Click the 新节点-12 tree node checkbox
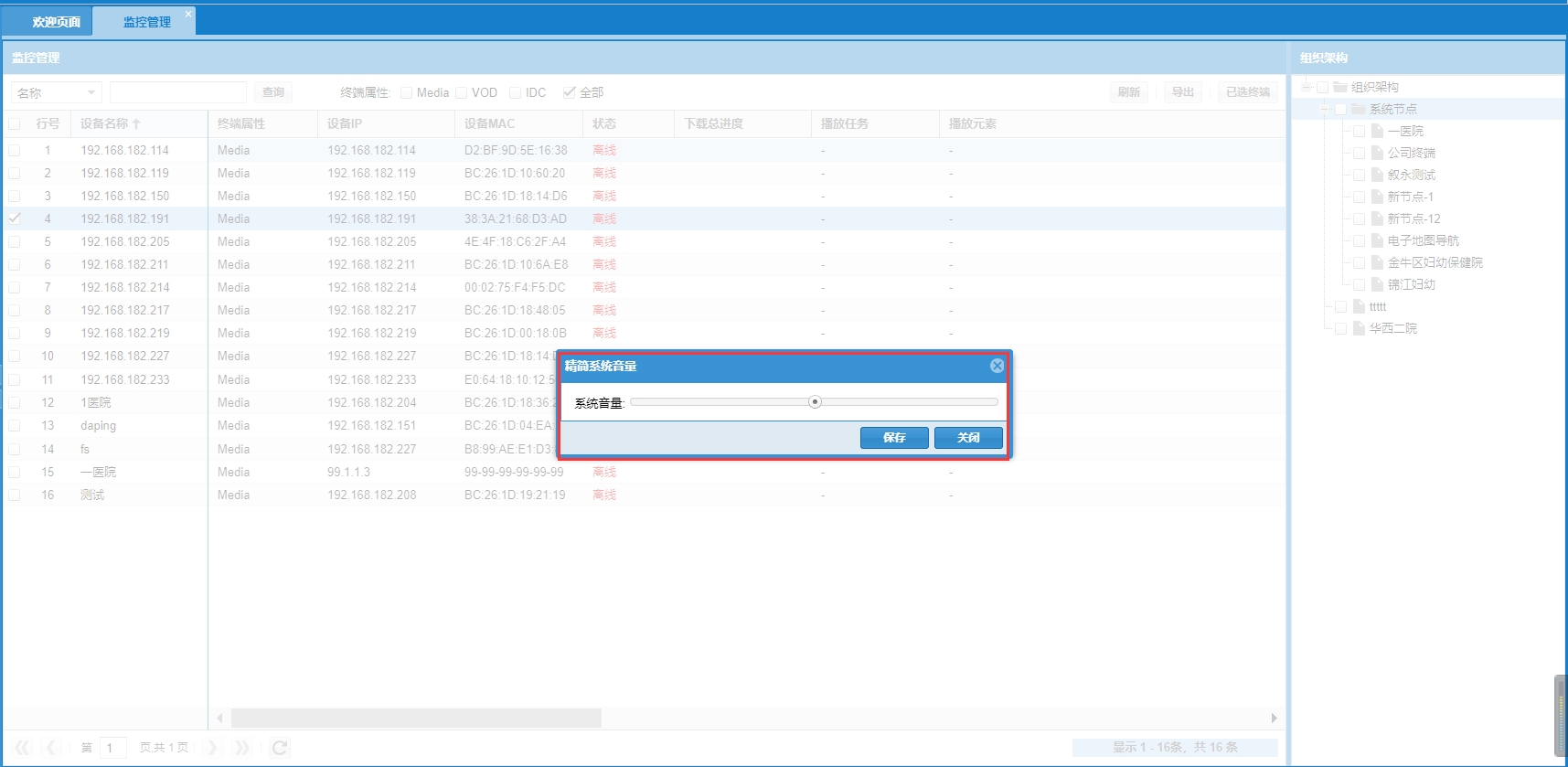This screenshot has width=1568, height=767. coord(1359,218)
